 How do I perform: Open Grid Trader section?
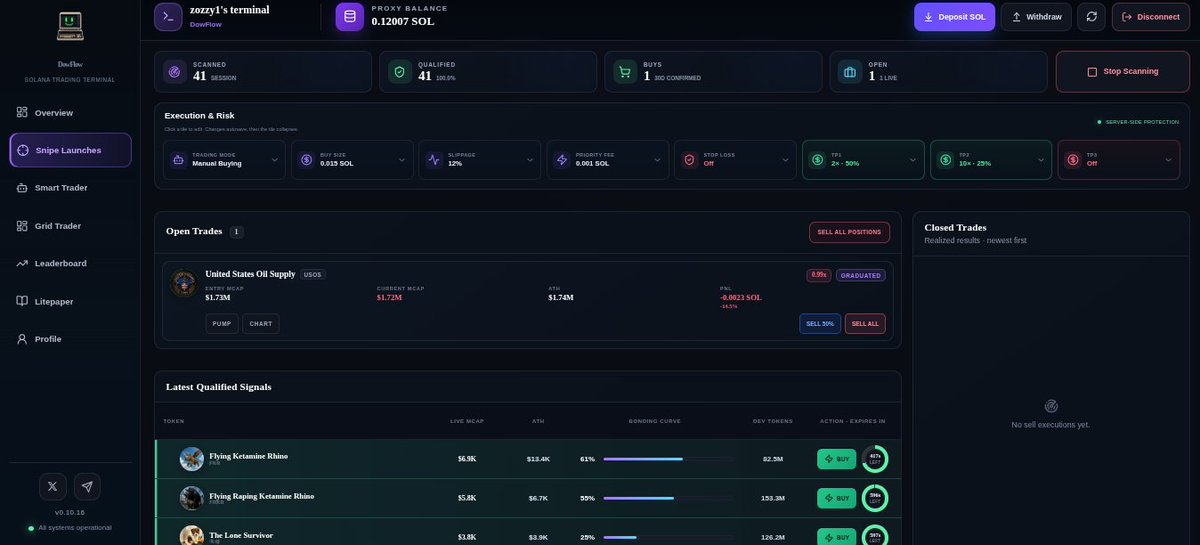70,226
